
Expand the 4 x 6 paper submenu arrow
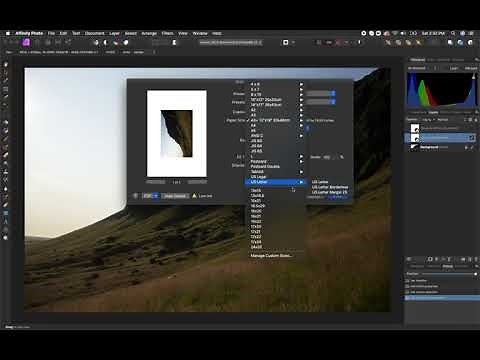click(301, 85)
